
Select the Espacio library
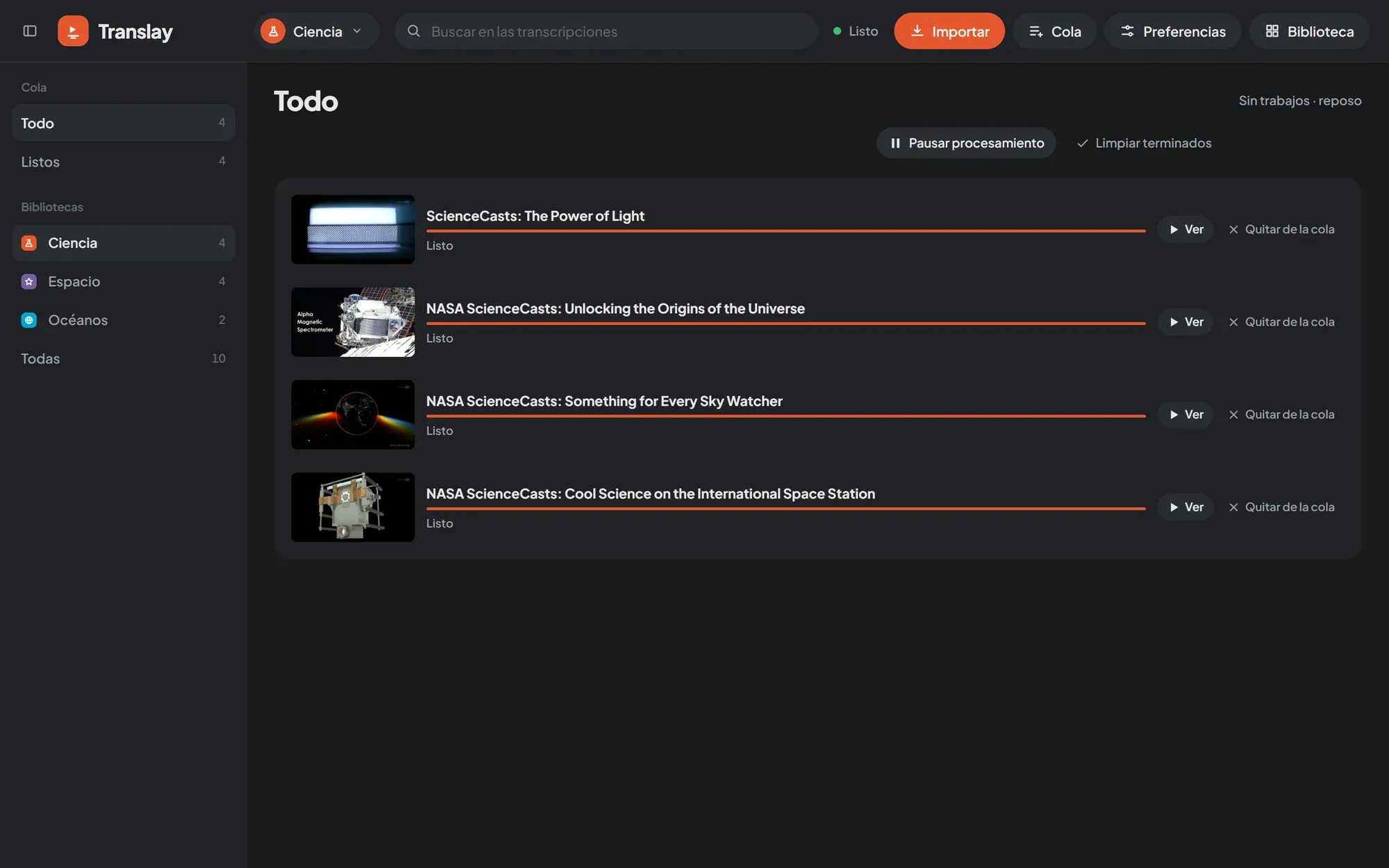pyautogui.click(x=124, y=281)
